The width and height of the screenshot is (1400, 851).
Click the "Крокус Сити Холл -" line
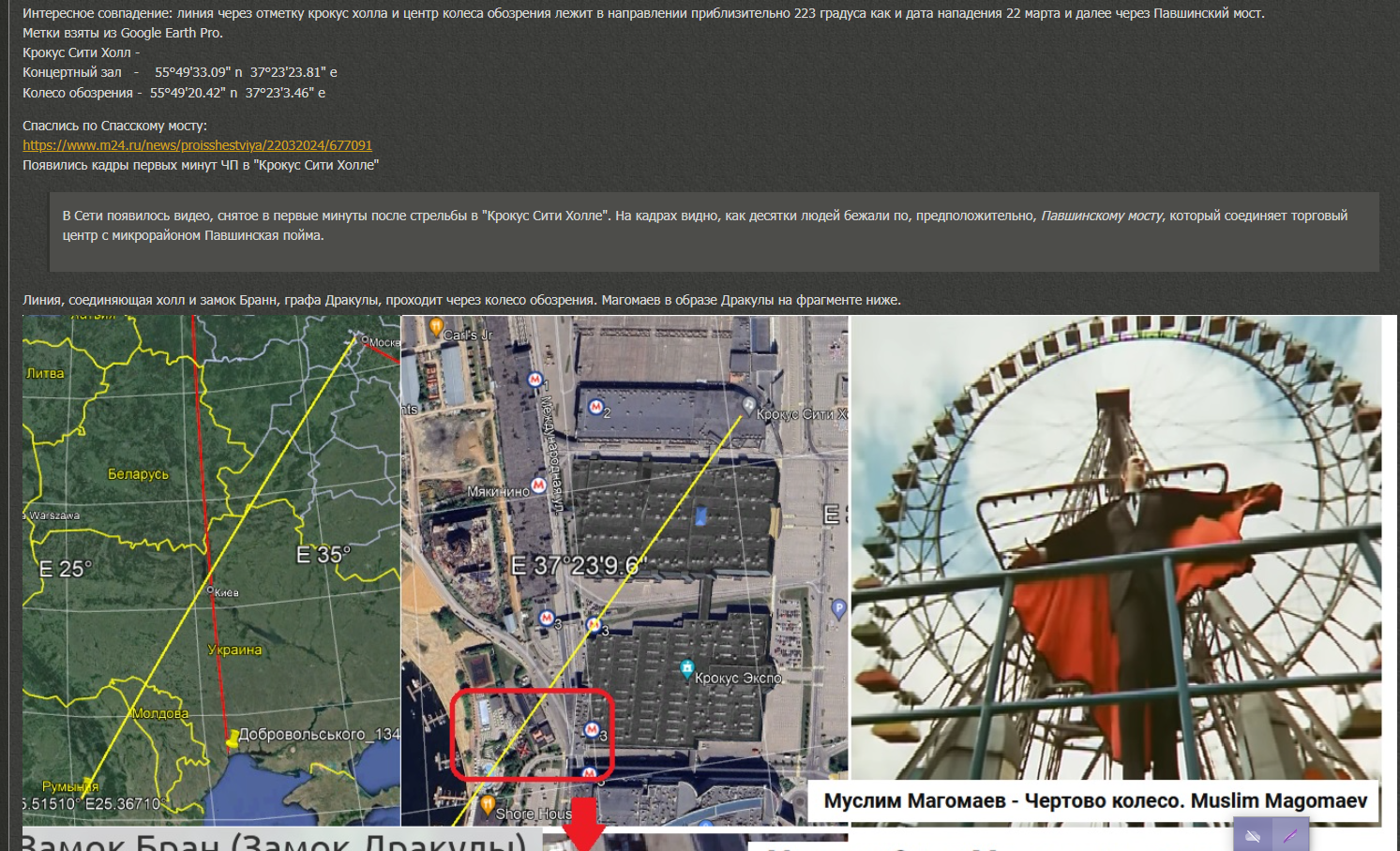[82, 52]
